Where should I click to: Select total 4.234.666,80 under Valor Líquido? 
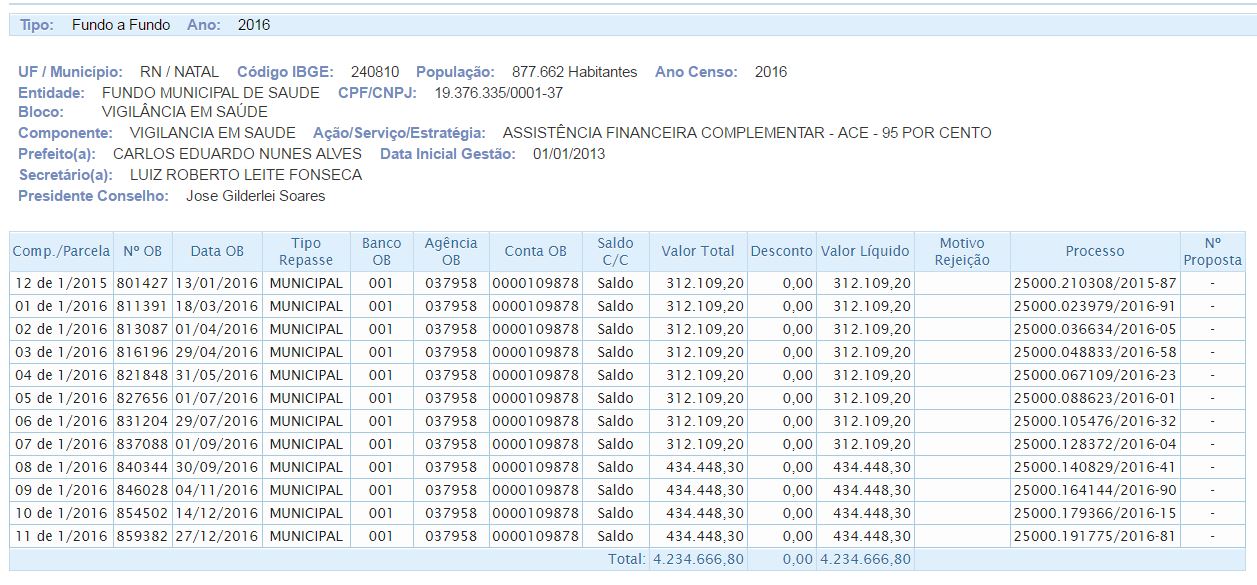[866, 559]
